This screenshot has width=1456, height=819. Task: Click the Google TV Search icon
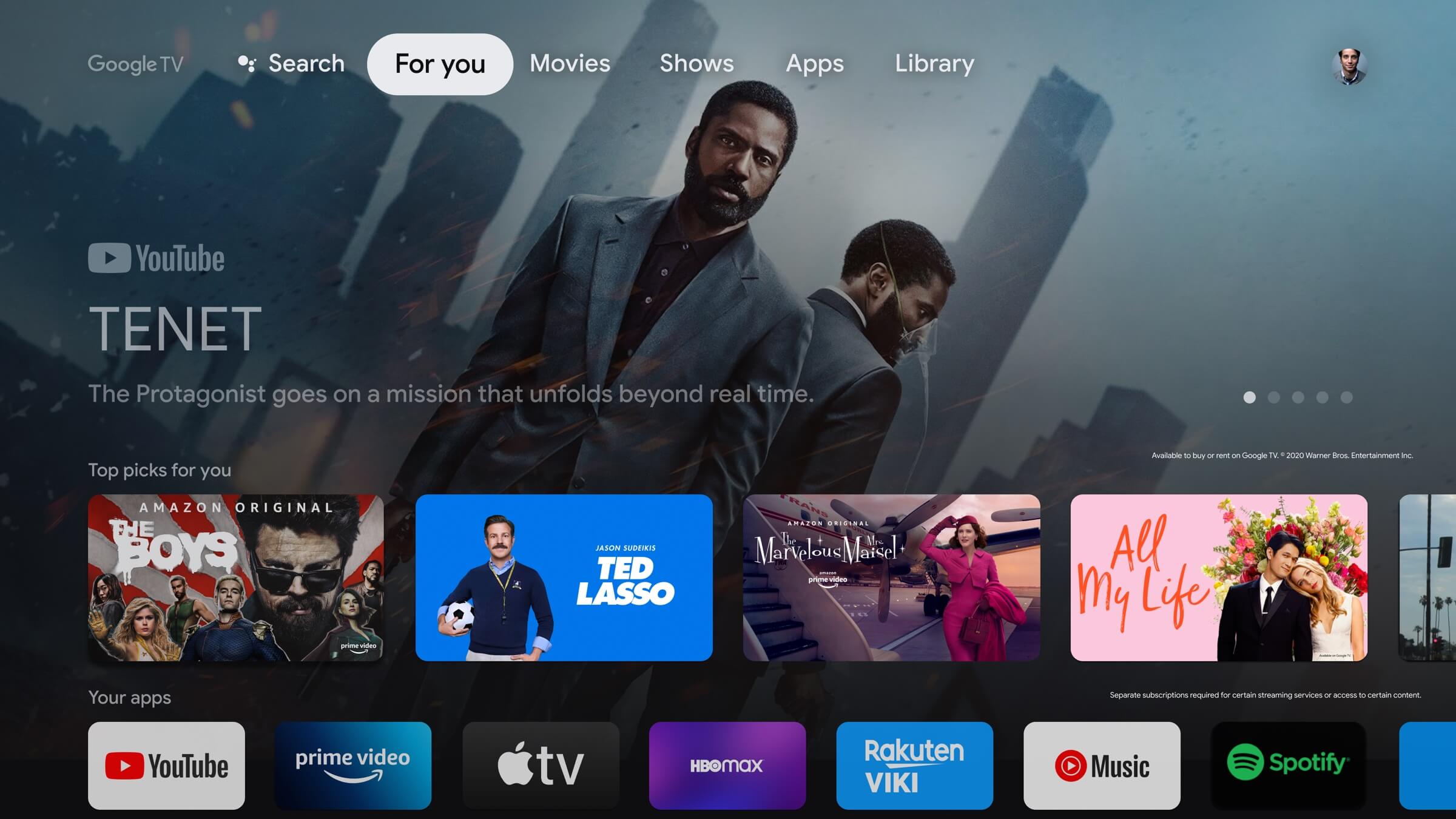pyautogui.click(x=246, y=62)
